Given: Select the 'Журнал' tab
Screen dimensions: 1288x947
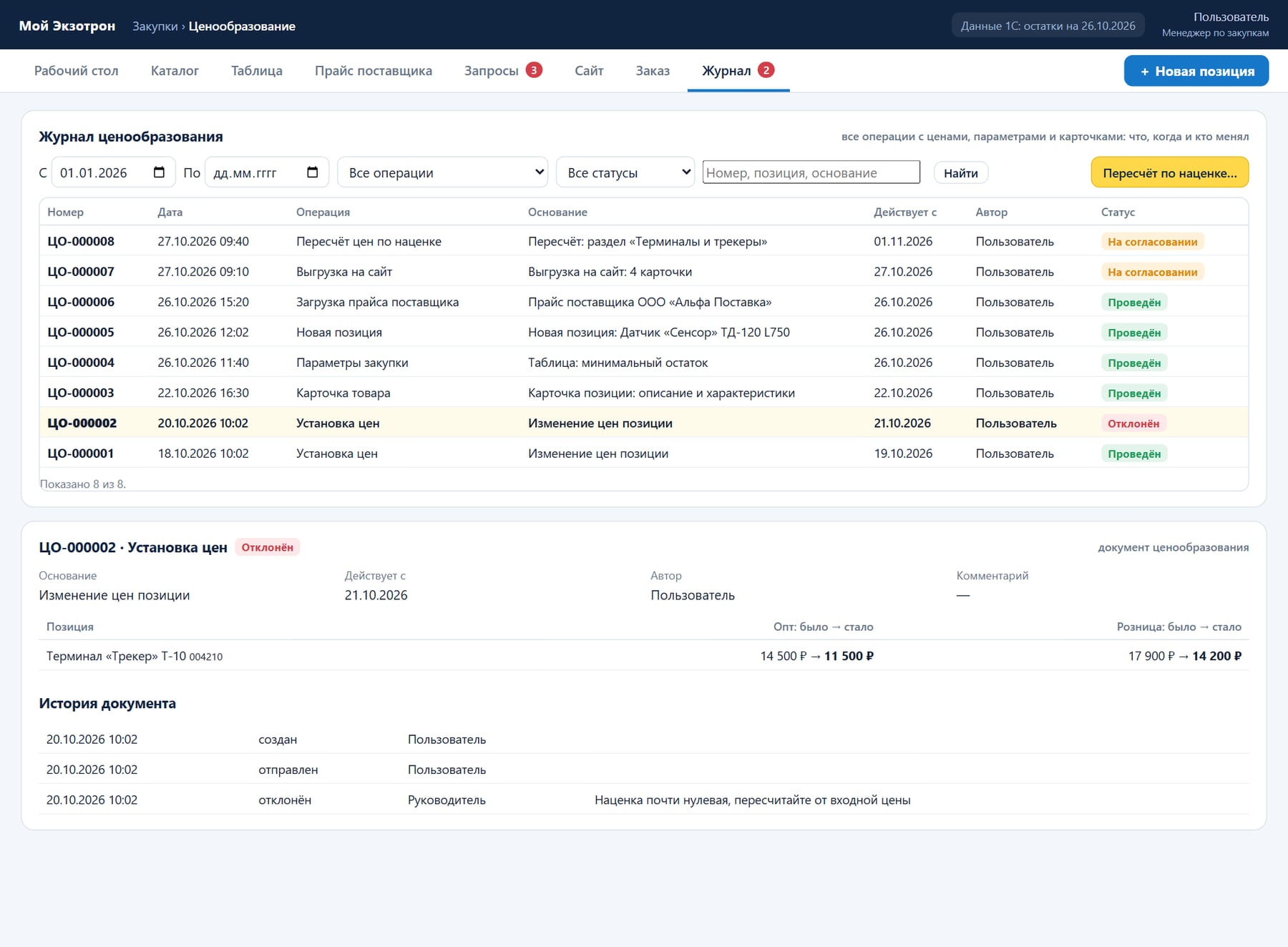Looking at the screenshot, I should (x=738, y=71).
